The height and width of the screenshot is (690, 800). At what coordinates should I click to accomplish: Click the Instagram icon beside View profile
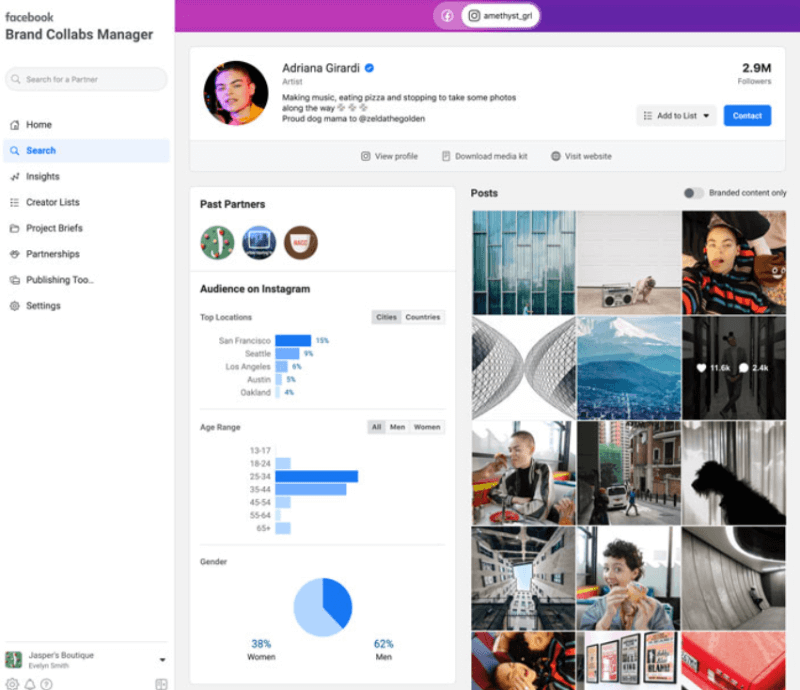(365, 156)
